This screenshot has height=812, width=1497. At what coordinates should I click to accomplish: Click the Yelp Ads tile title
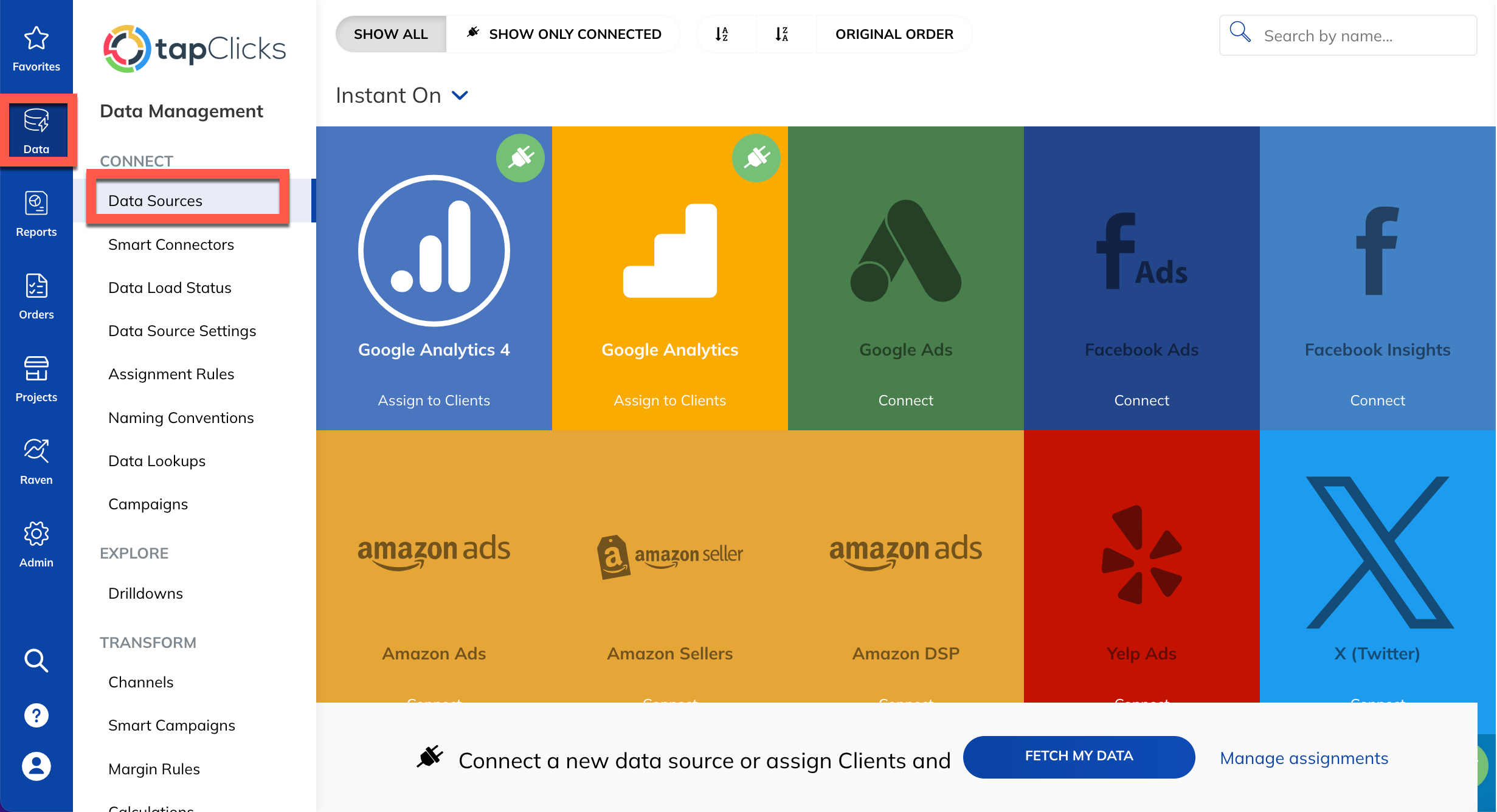pyautogui.click(x=1142, y=653)
